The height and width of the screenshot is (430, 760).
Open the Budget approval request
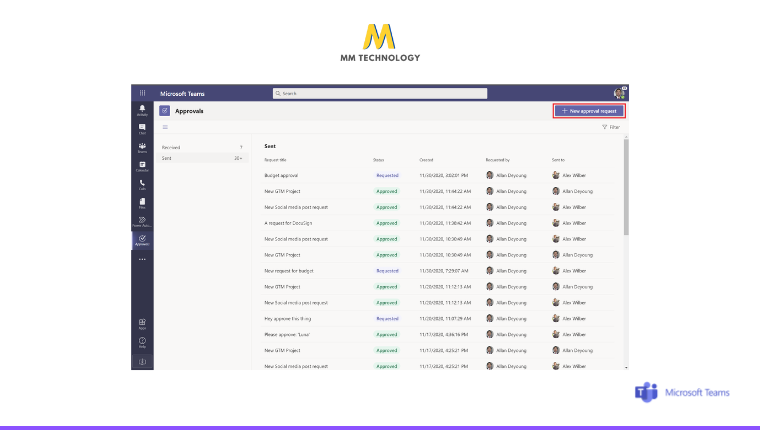(281, 175)
